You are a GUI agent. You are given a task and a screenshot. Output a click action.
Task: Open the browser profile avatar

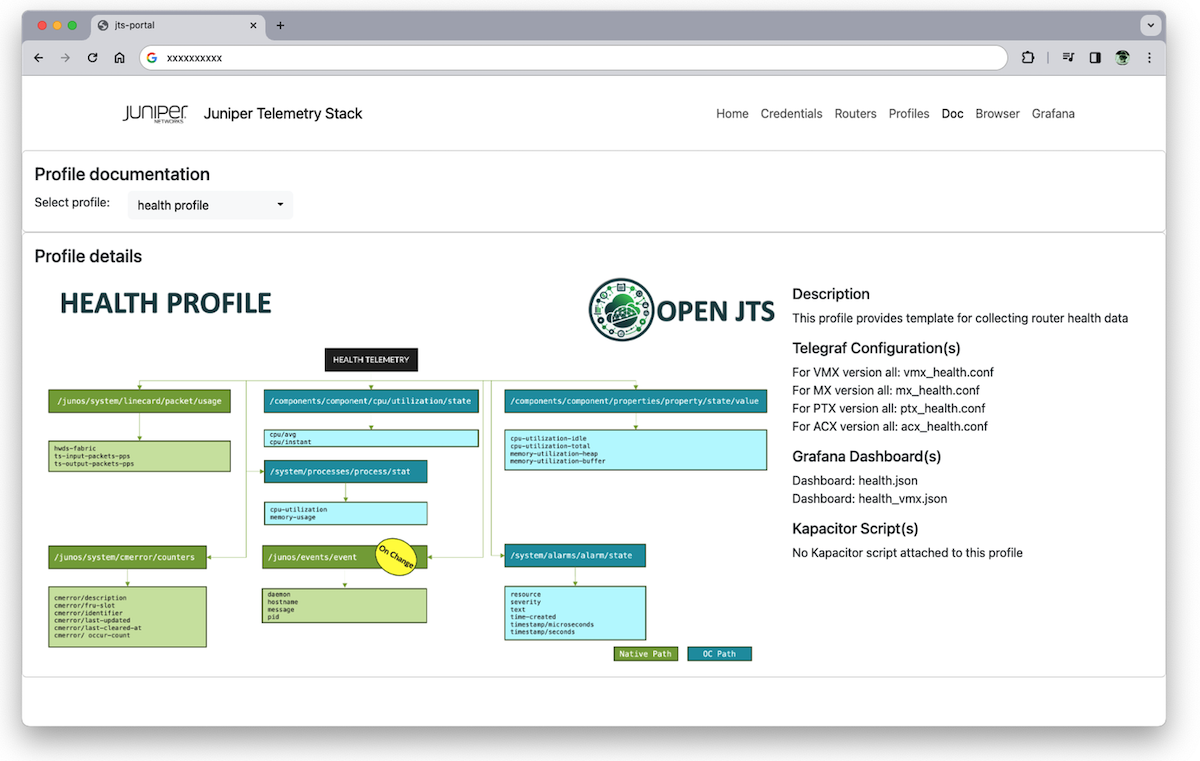1122,57
